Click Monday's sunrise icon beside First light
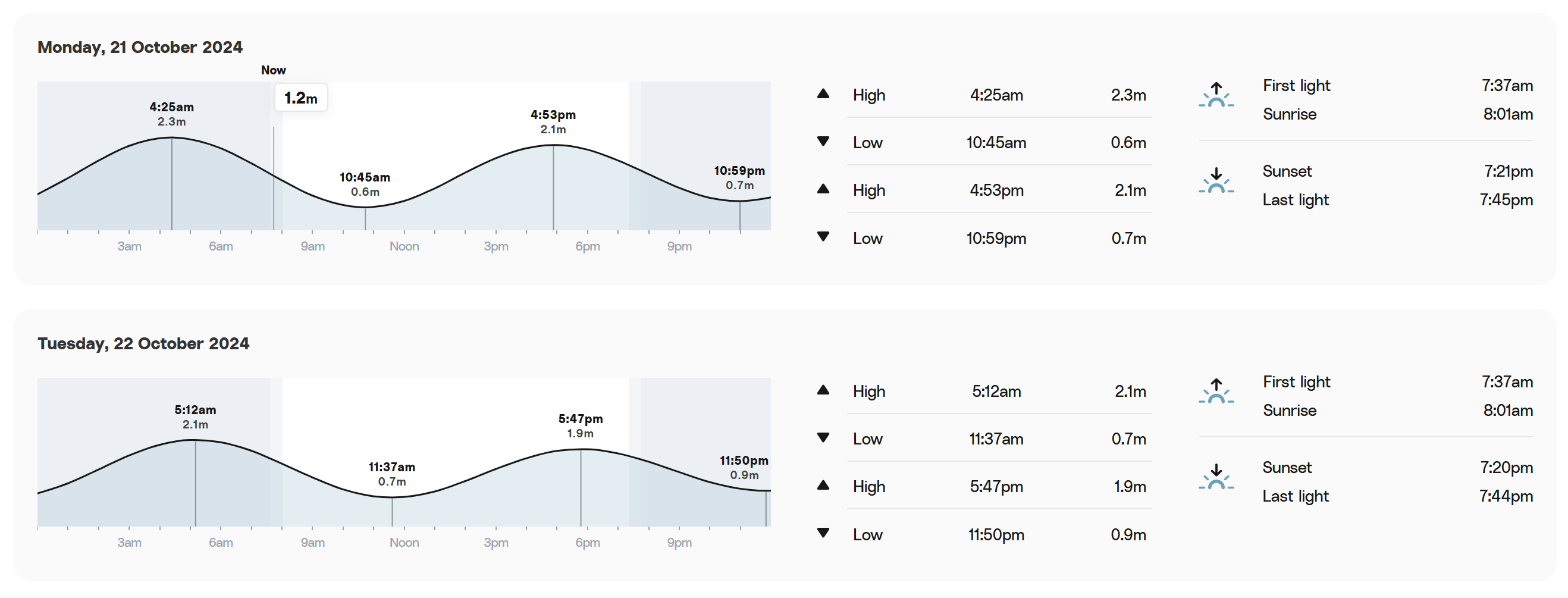The width and height of the screenshot is (1568, 598). [1216, 95]
